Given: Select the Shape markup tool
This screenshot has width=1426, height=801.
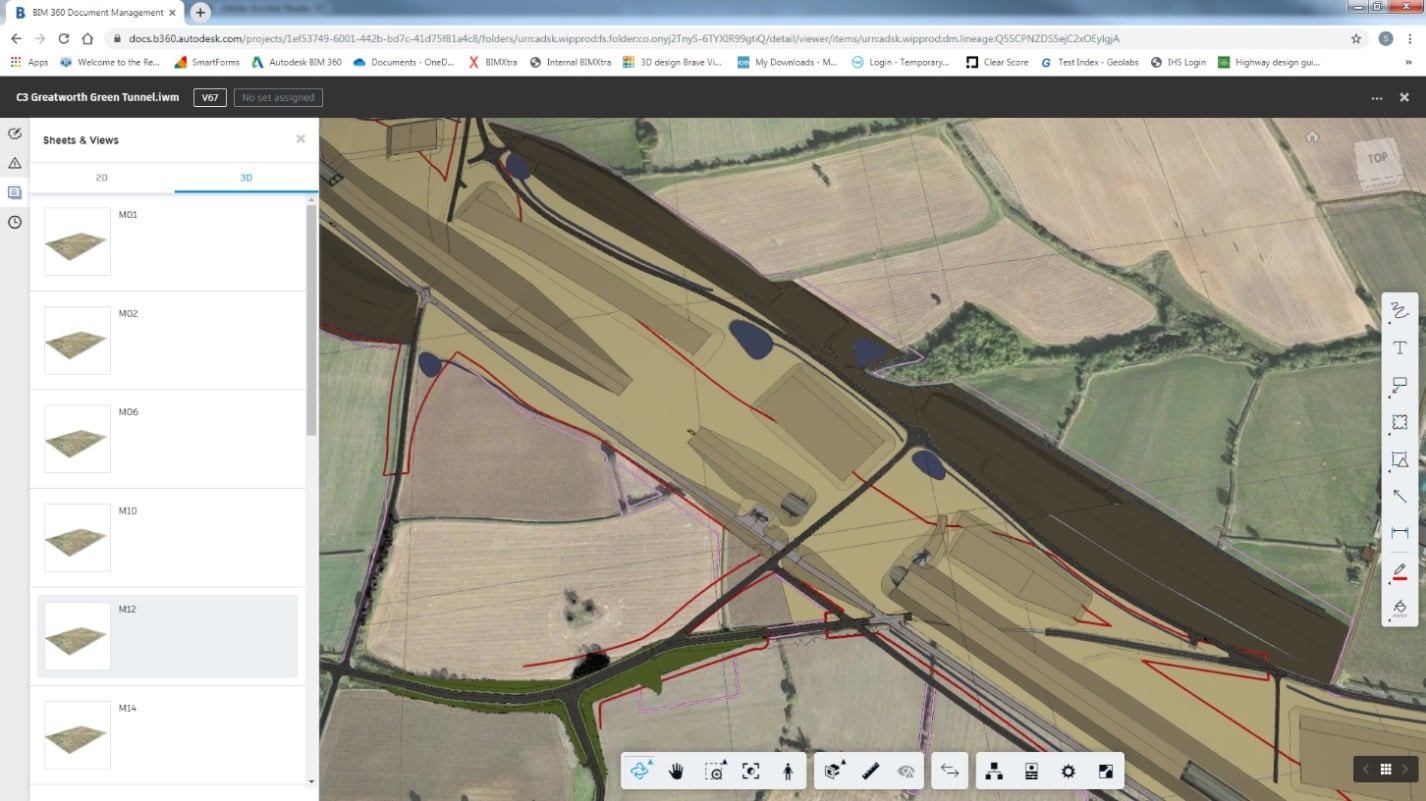Looking at the screenshot, I should pyautogui.click(x=1399, y=459).
